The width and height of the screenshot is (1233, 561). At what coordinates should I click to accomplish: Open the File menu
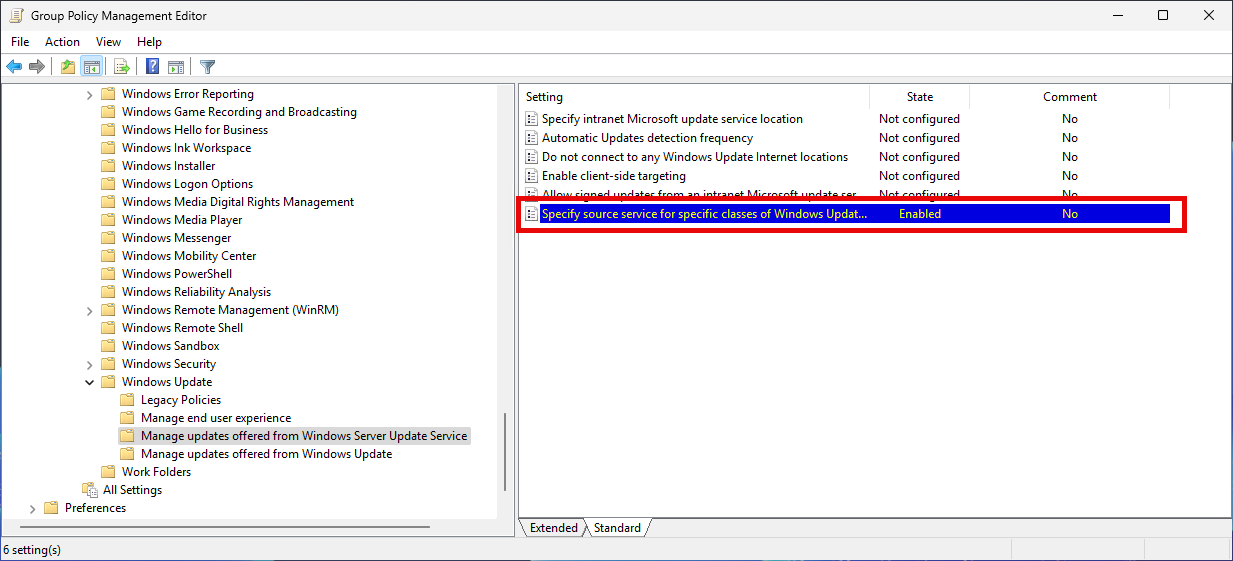[20, 42]
